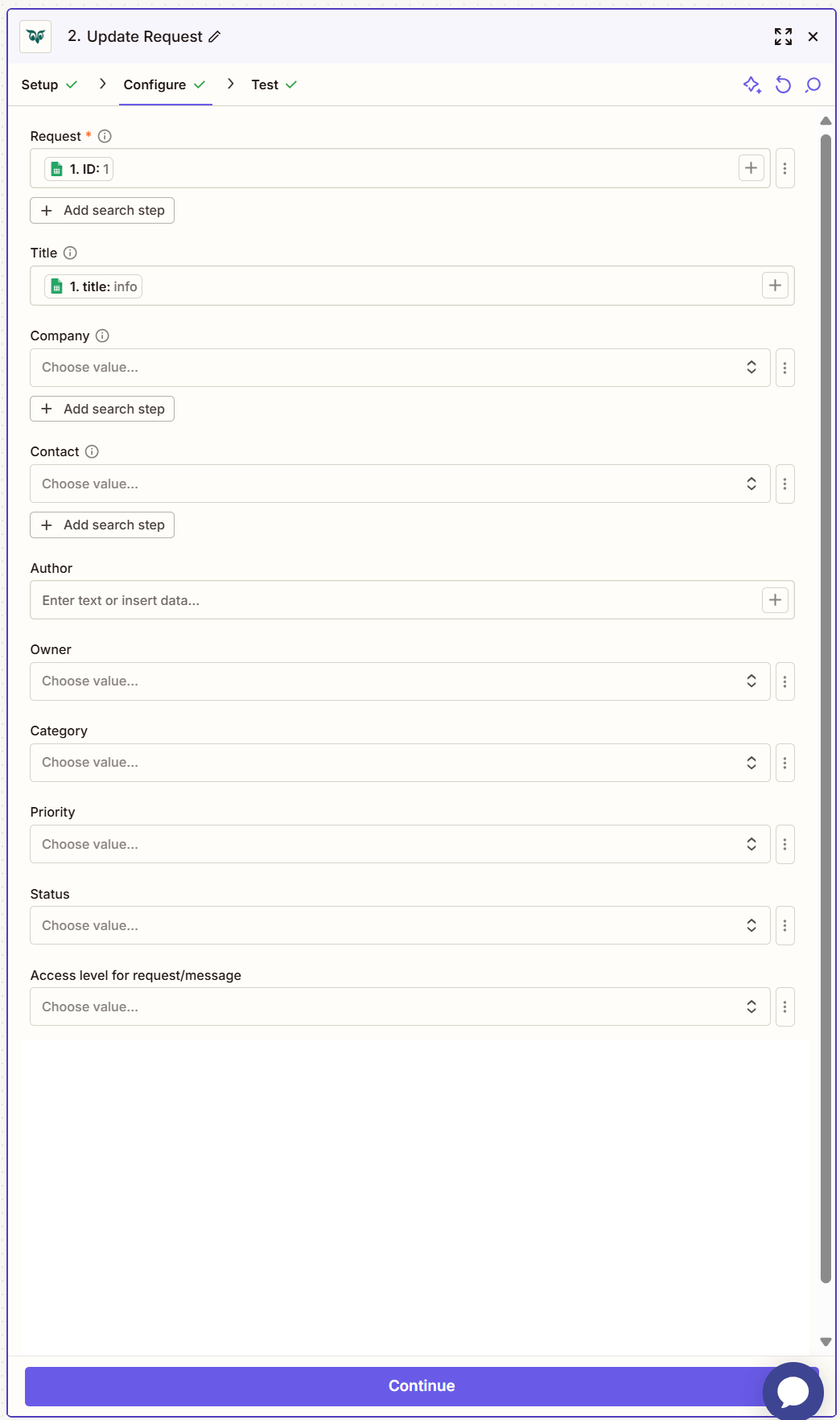Switch to the Test tab

266,84
